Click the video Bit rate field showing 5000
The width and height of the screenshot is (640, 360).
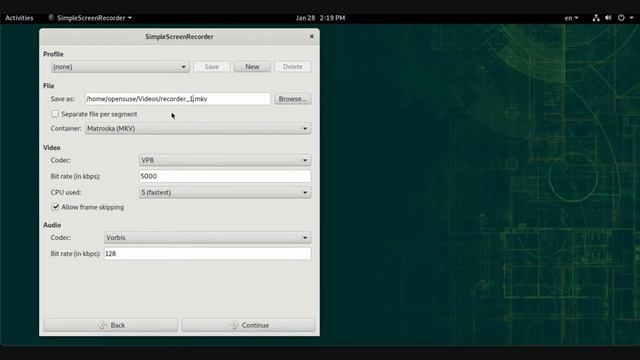(x=225, y=176)
